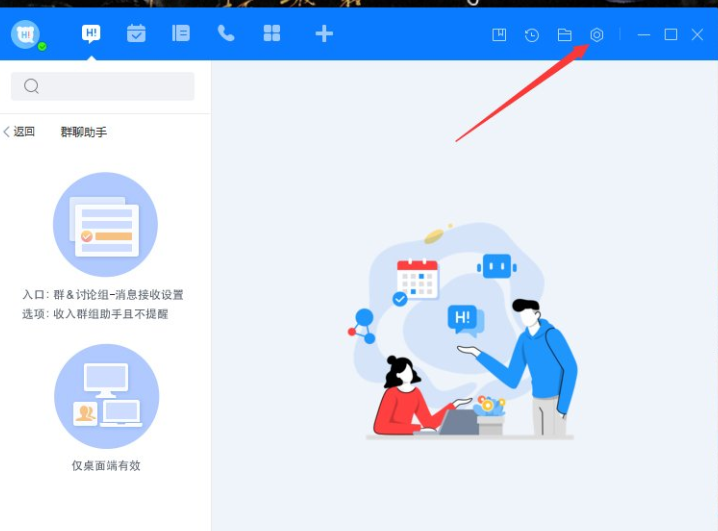Click the plus icon to create new
Viewport: 718px width, 531px height.
(x=323, y=34)
